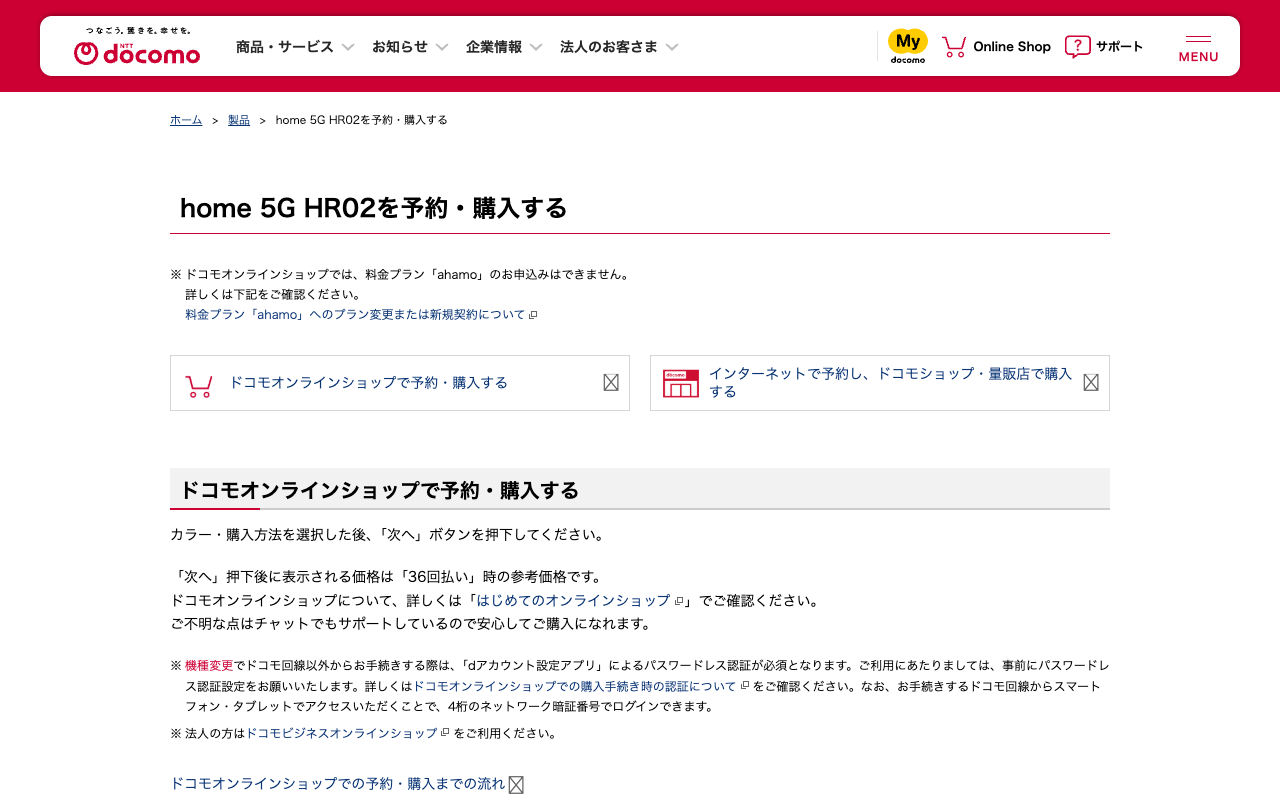Click the red 機種変更 text
The image size is (1280, 800).
(x=209, y=665)
